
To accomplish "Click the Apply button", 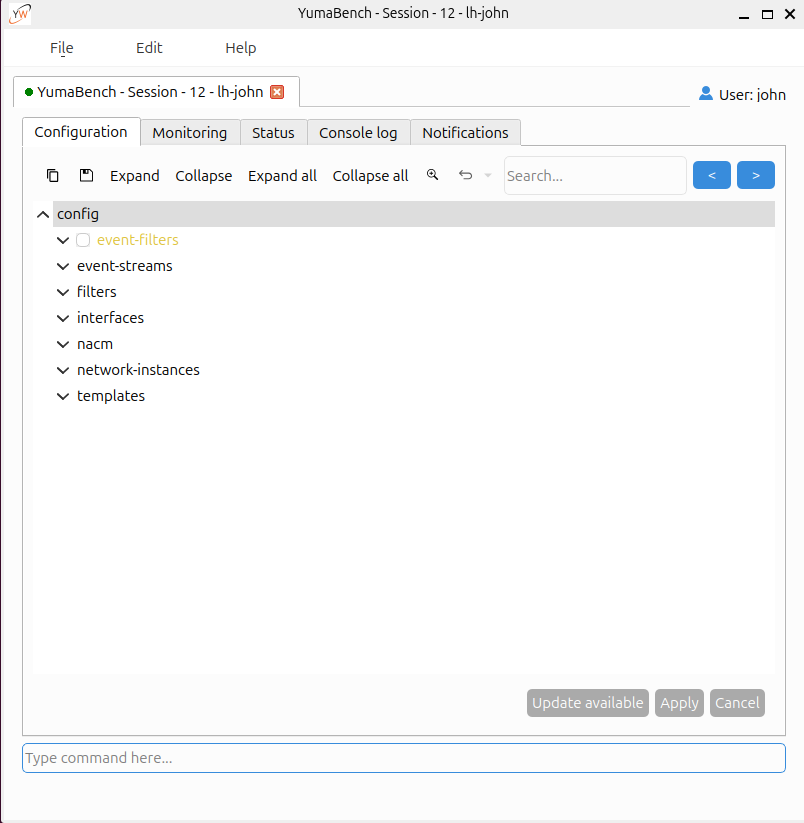I will pos(679,703).
